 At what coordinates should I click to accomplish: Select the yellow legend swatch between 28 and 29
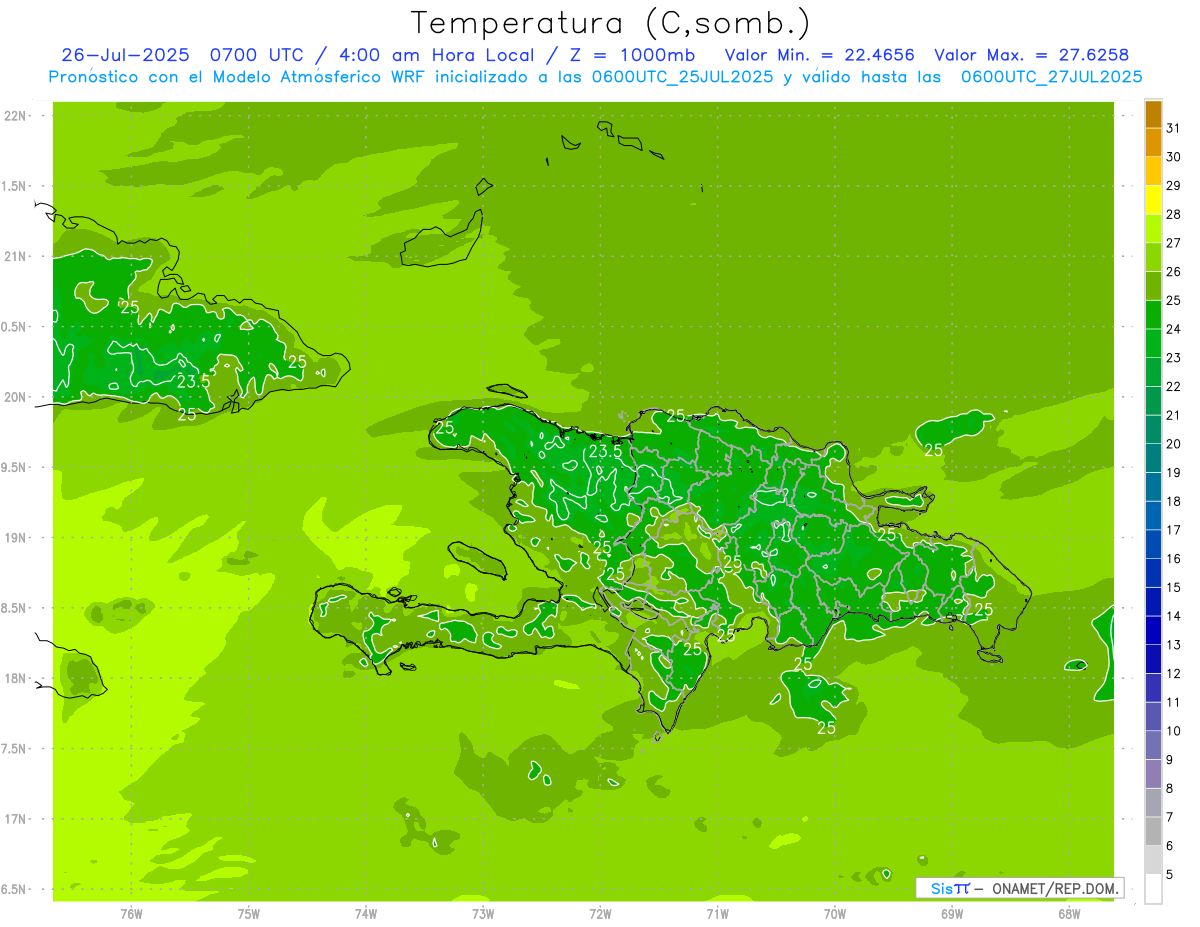[x=1153, y=200]
